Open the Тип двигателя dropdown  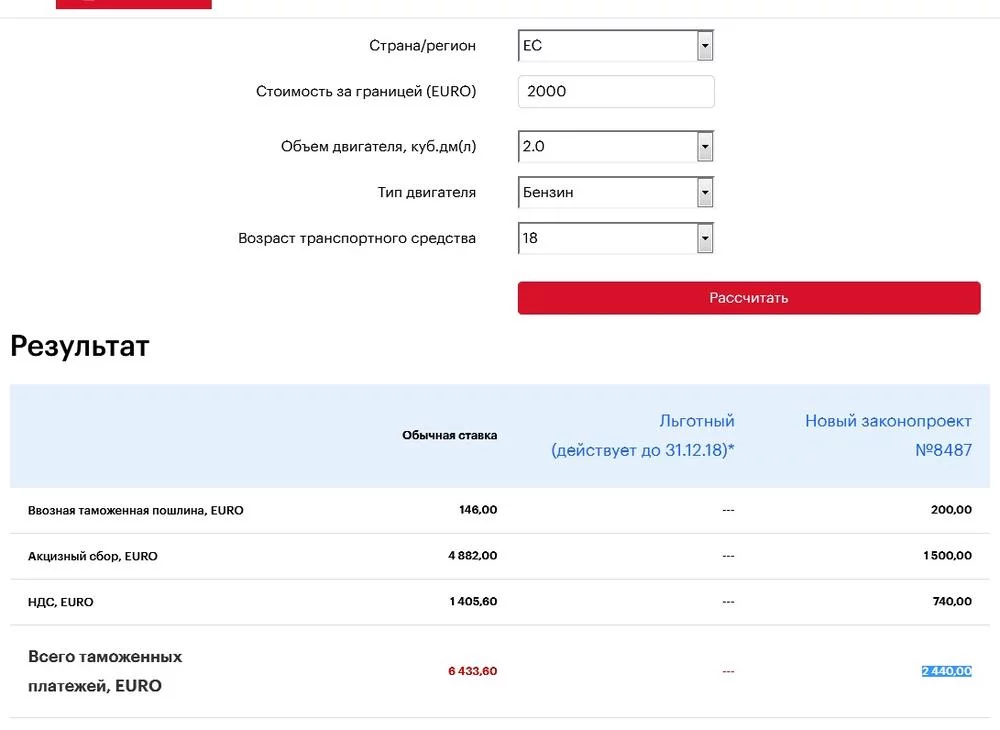(x=615, y=192)
